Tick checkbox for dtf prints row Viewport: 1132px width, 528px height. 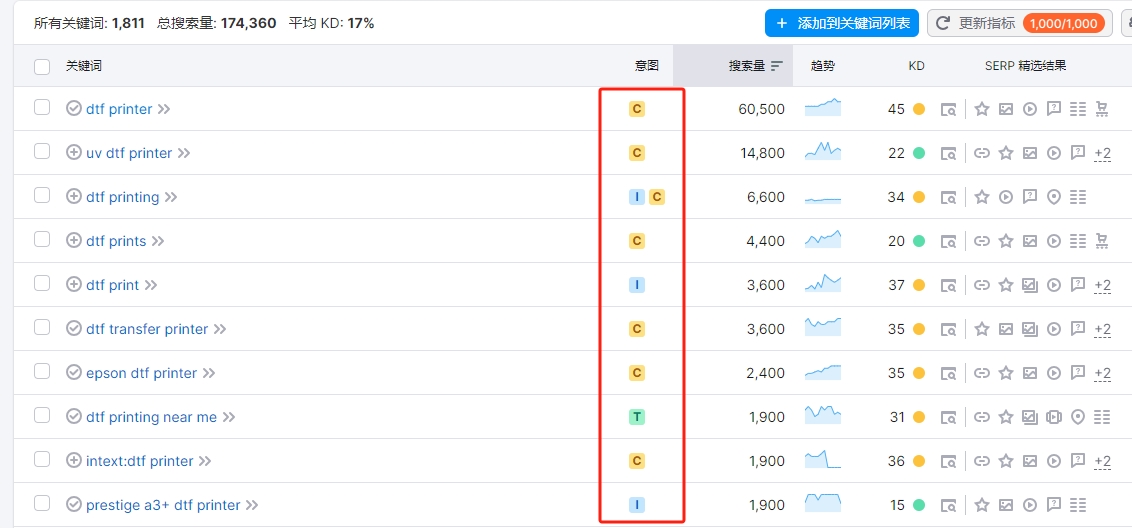pyautogui.click(x=42, y=240)
